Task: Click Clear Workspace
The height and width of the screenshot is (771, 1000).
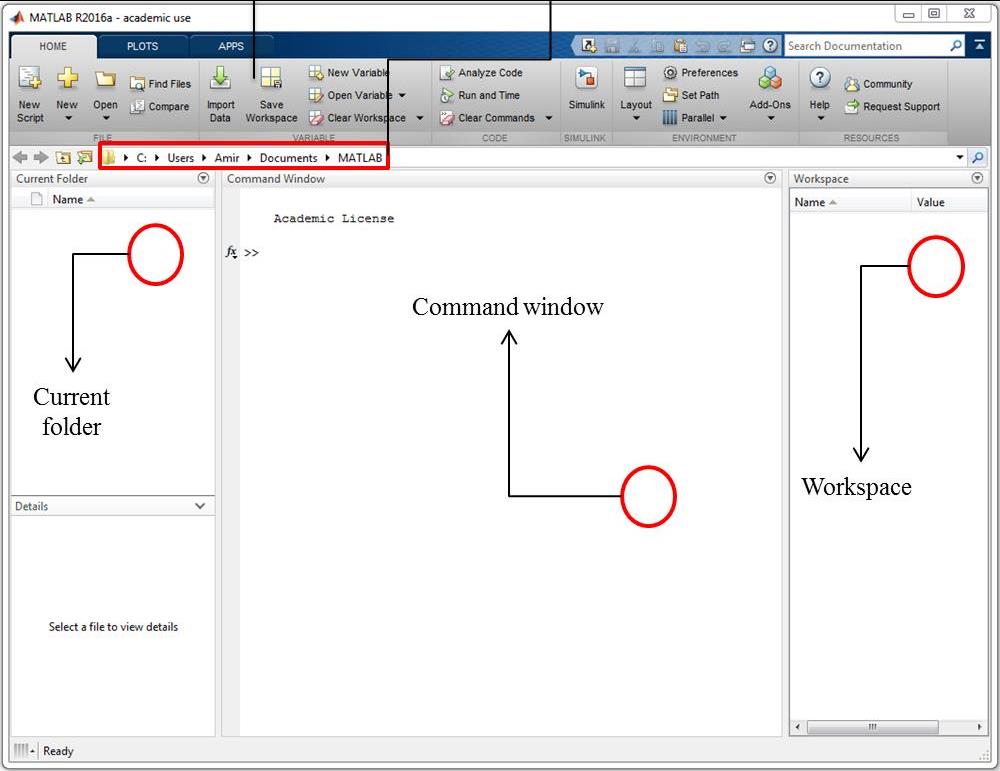Action: point(357,118)
